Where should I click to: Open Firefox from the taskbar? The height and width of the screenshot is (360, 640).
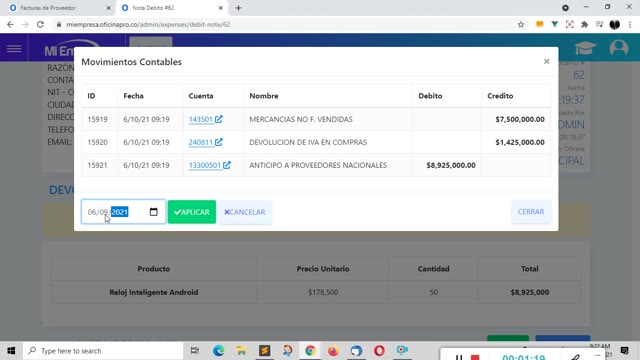333,351
